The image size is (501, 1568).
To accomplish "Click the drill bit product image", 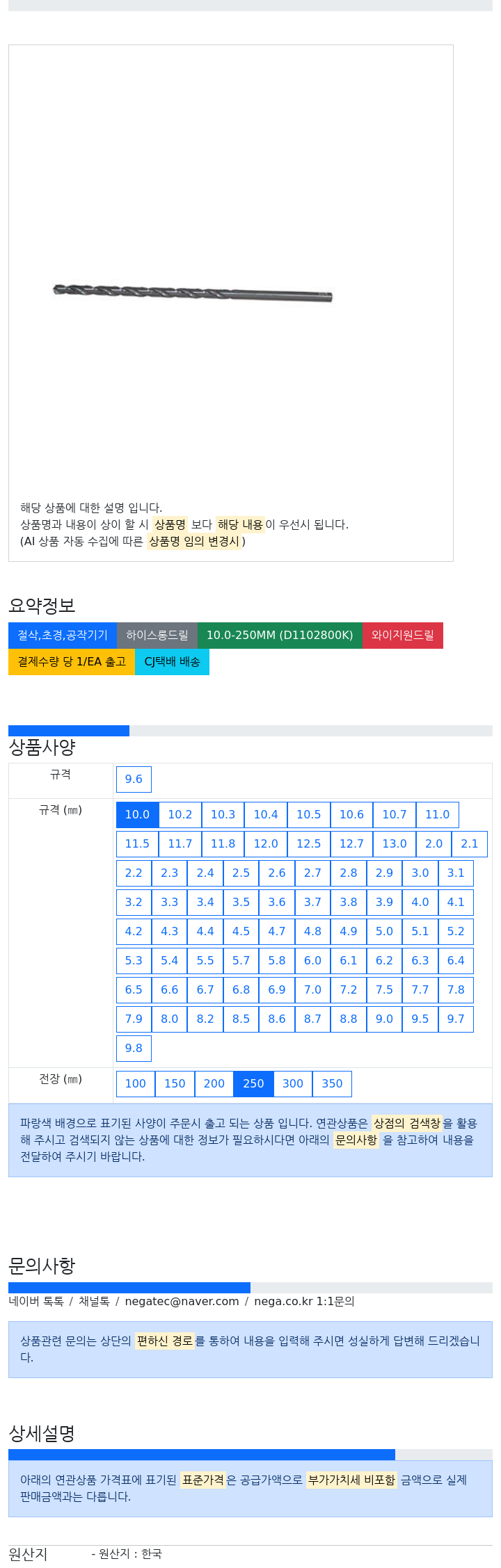I will coord(193,293).
